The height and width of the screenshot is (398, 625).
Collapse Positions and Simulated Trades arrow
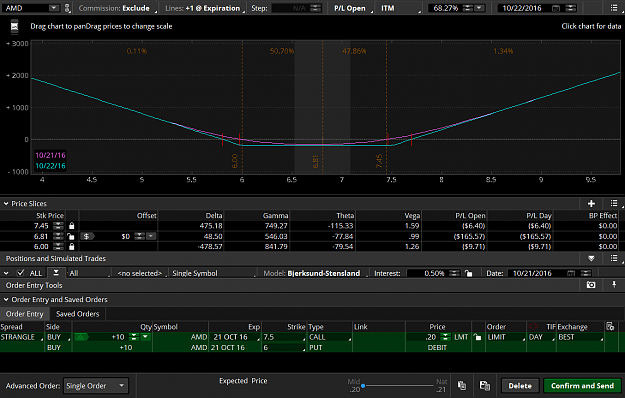click(591, 259)
